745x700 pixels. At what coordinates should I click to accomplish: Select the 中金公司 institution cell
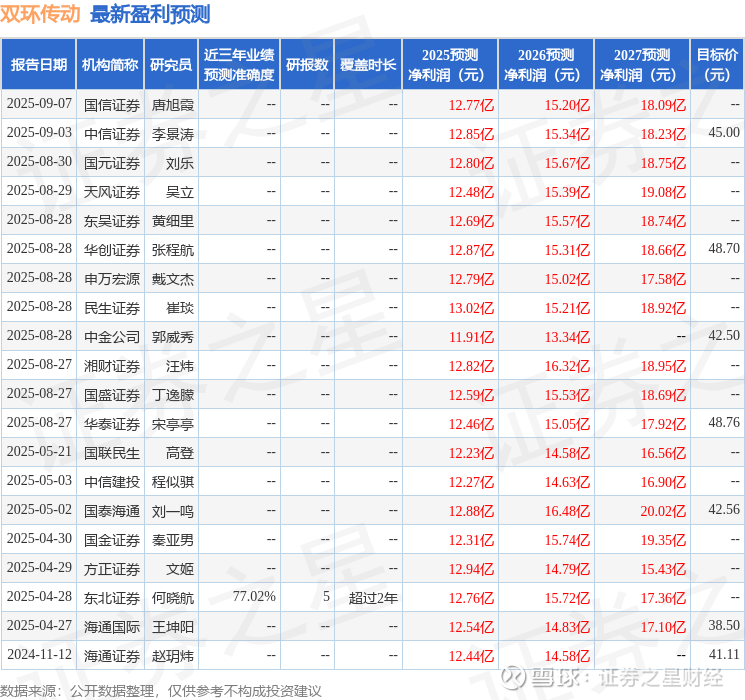click(x=112, y=337)
